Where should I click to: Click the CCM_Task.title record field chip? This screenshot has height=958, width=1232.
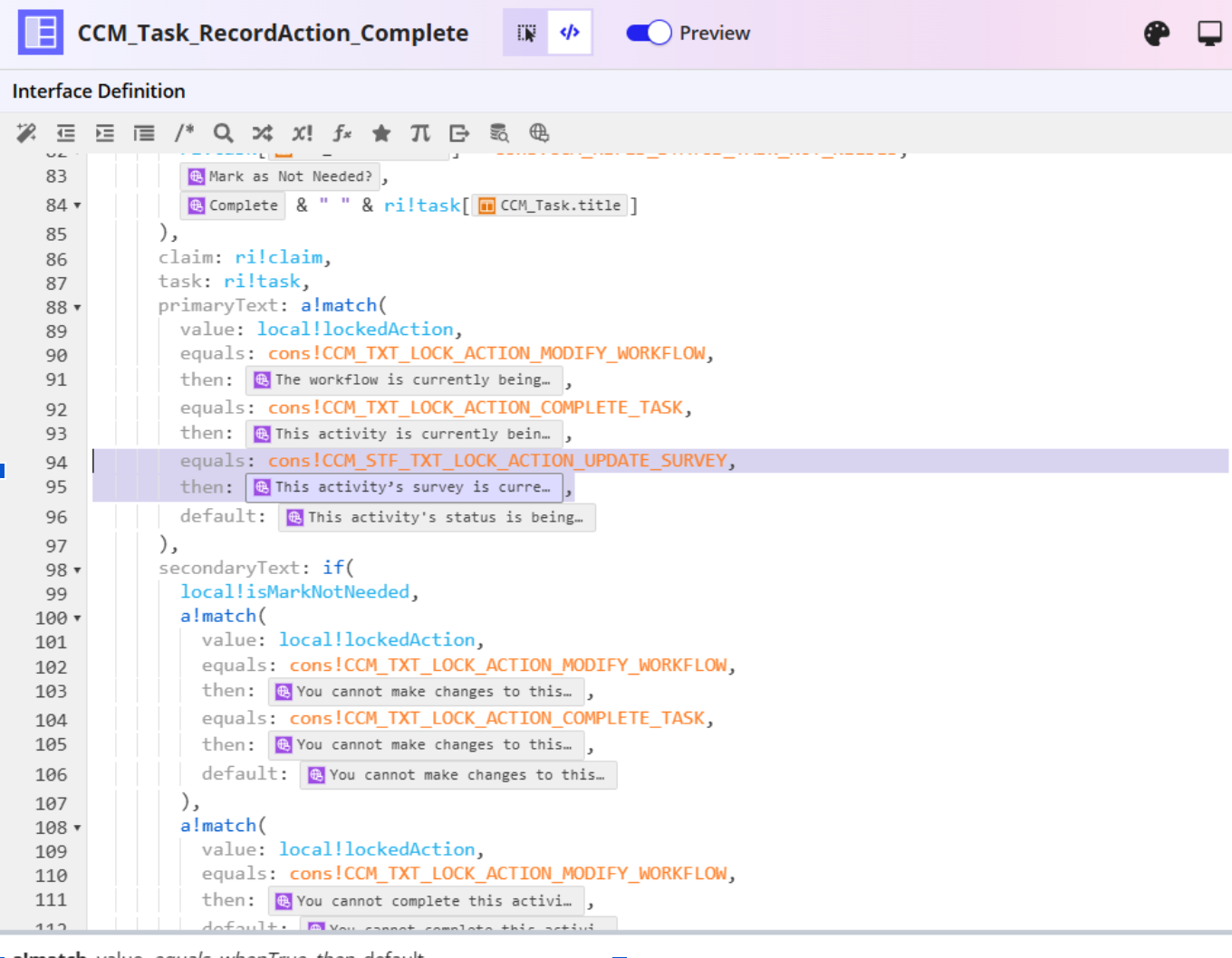pyautogui.click(x=550, y=206)
